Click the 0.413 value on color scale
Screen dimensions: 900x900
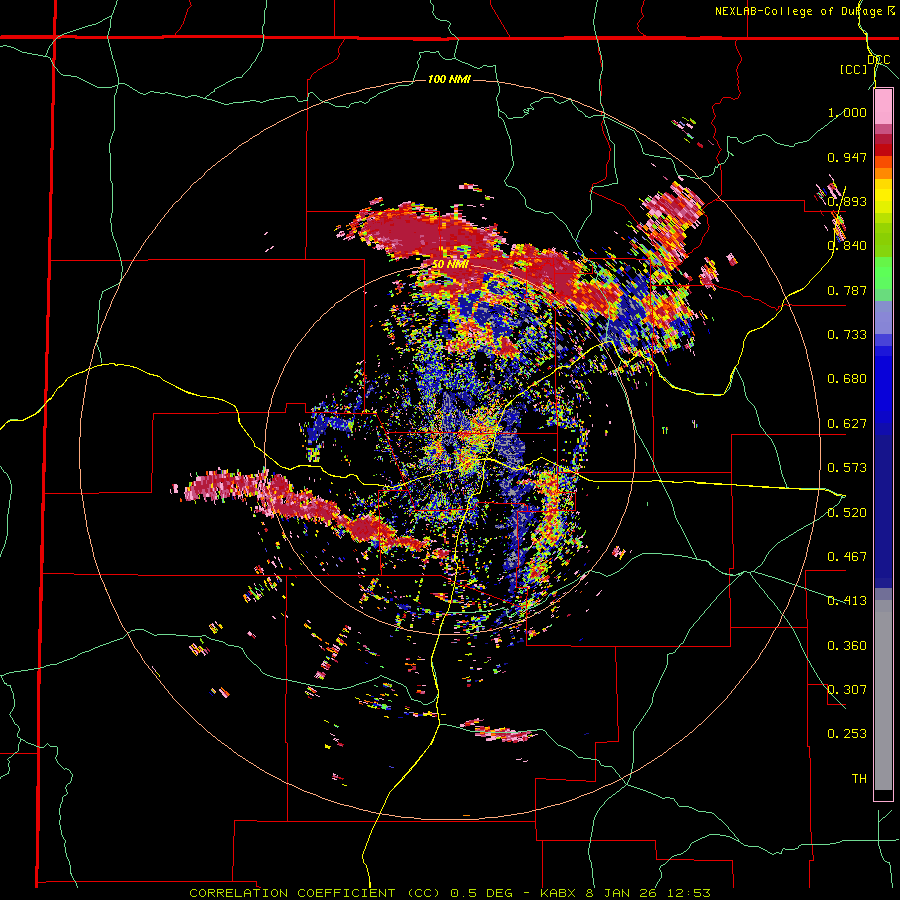(x=847, y=601)
